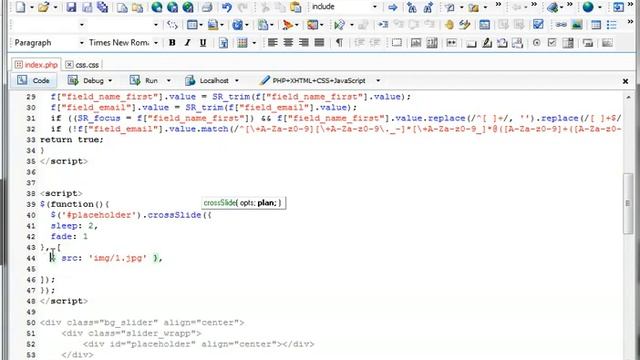Open the search box history dropdown arrow
The height and width of the screenshot is (360, 640).
[x=375, y=7]
